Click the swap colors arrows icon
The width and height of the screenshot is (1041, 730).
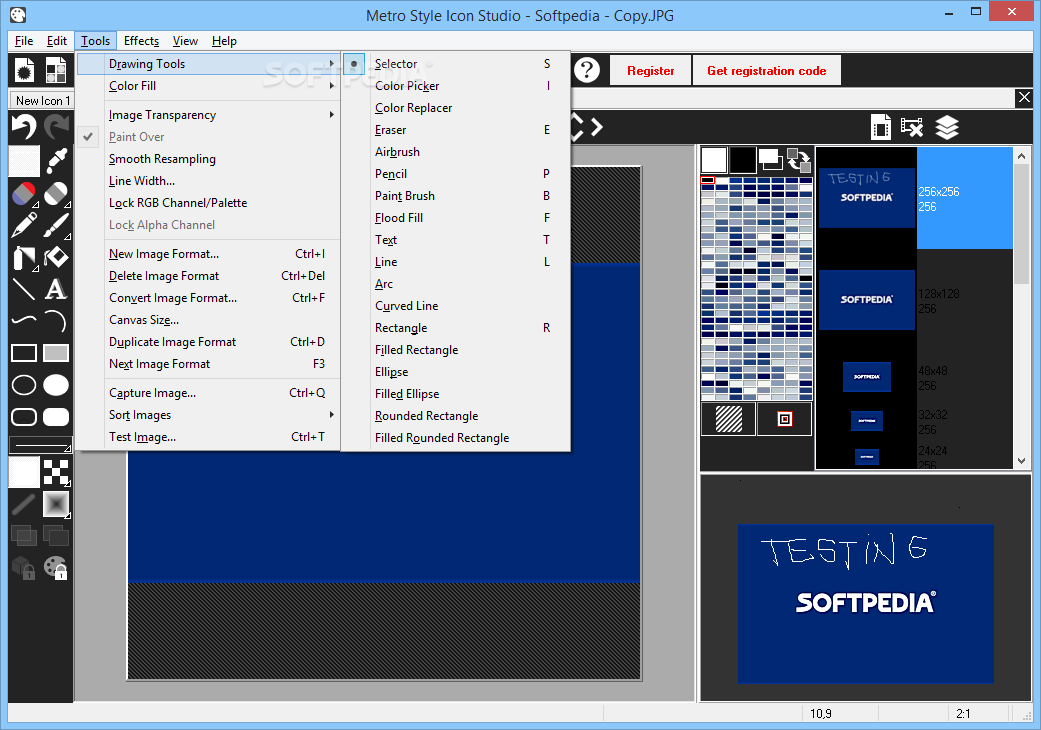click(x=799, y=160)
